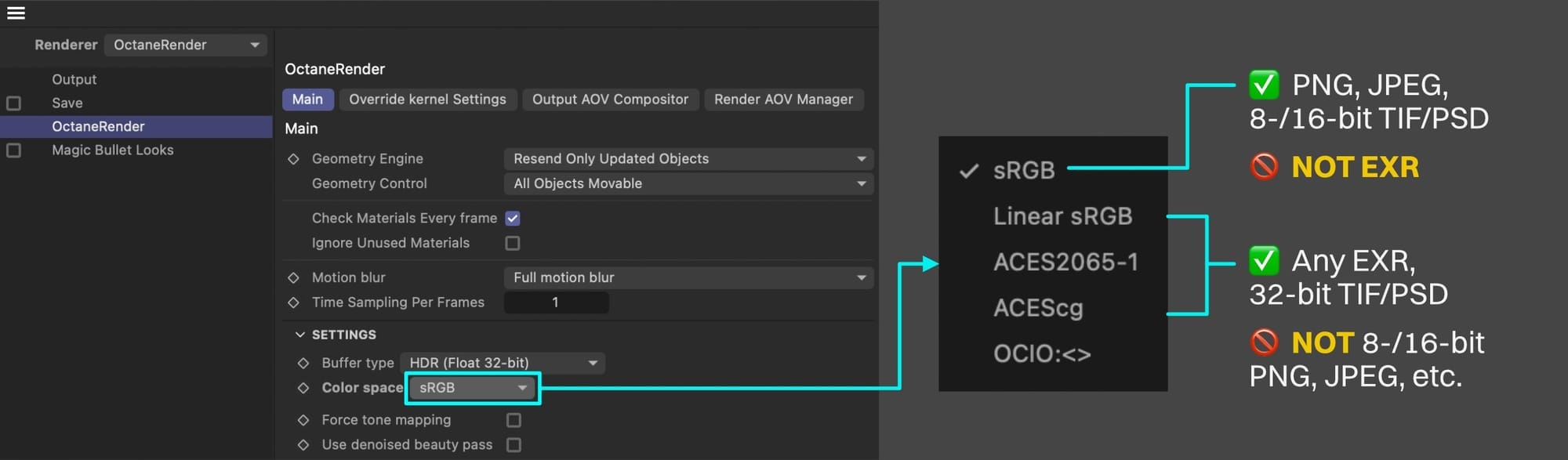1568x460 pixels.
Task: Click the Time Sampling Per Frames field
Action: coord(556,302)
